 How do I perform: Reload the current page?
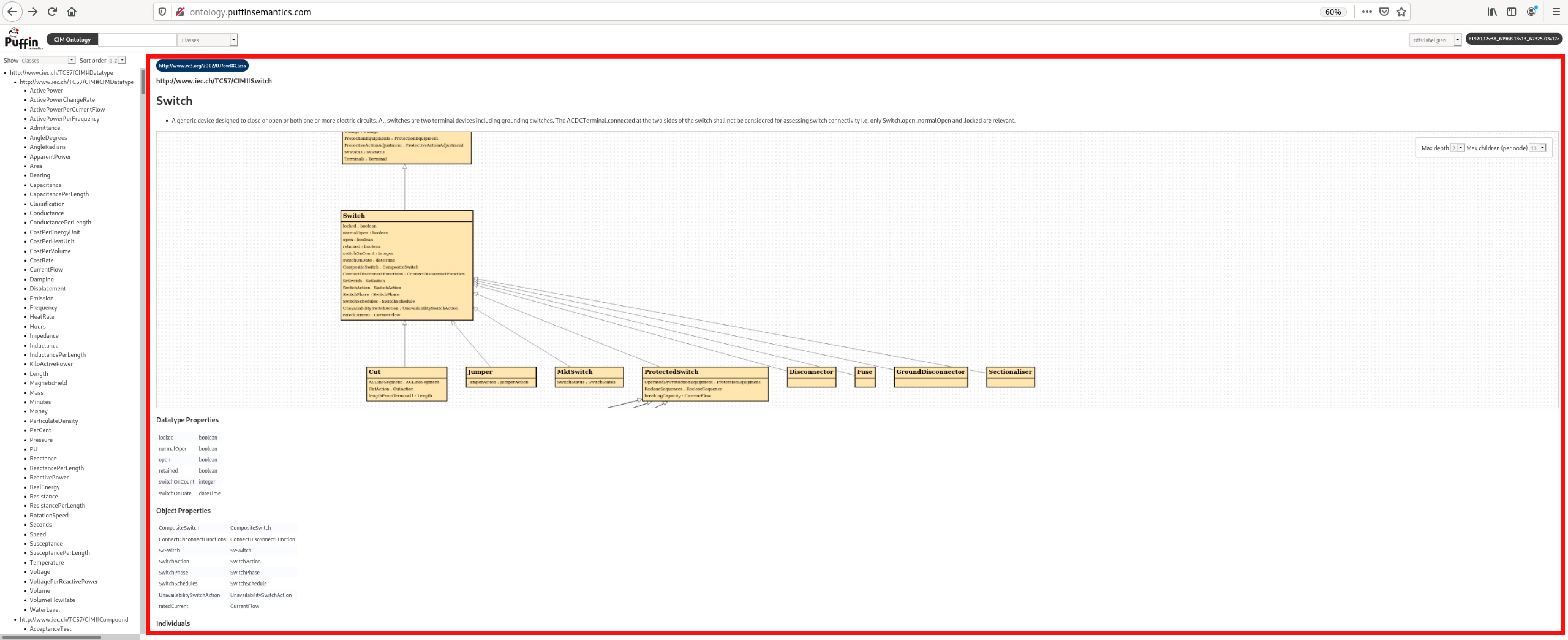click(x=52, y=12)
